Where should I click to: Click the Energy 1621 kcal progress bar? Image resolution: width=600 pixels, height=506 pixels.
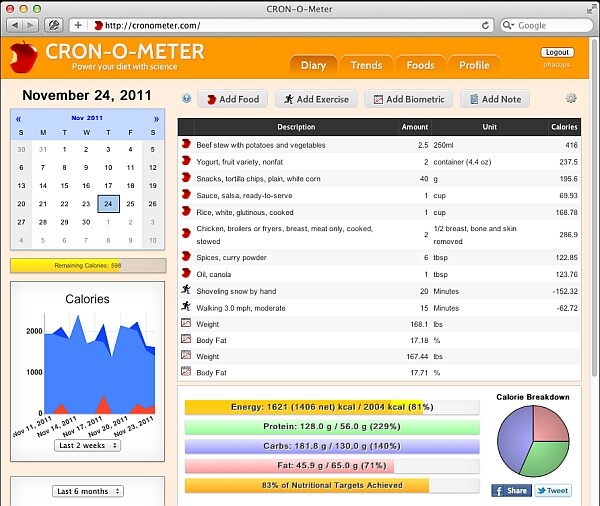coord(332,407)
